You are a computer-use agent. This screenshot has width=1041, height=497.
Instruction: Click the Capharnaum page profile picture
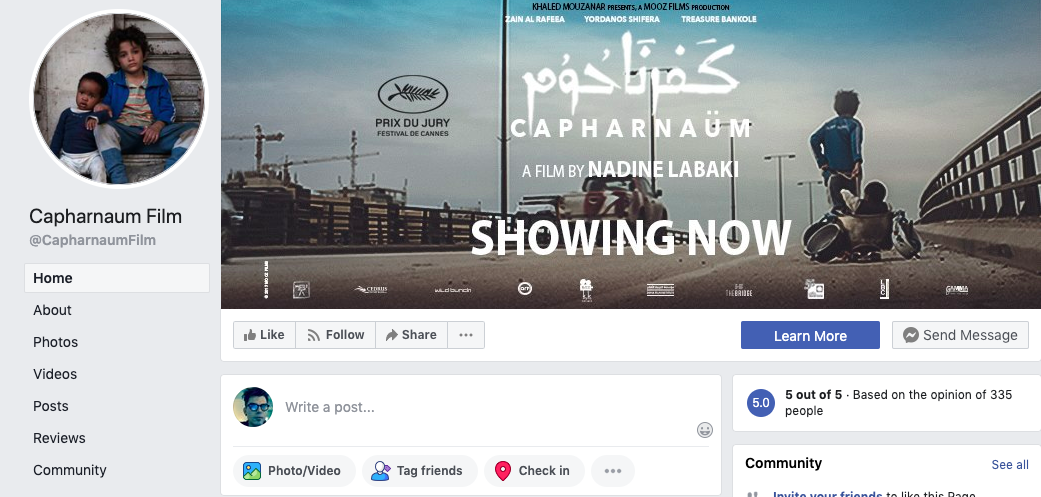click(119, 99)
